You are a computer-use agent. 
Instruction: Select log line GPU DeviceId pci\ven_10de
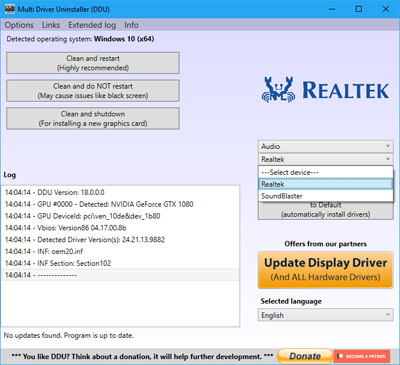pos(120,216)
